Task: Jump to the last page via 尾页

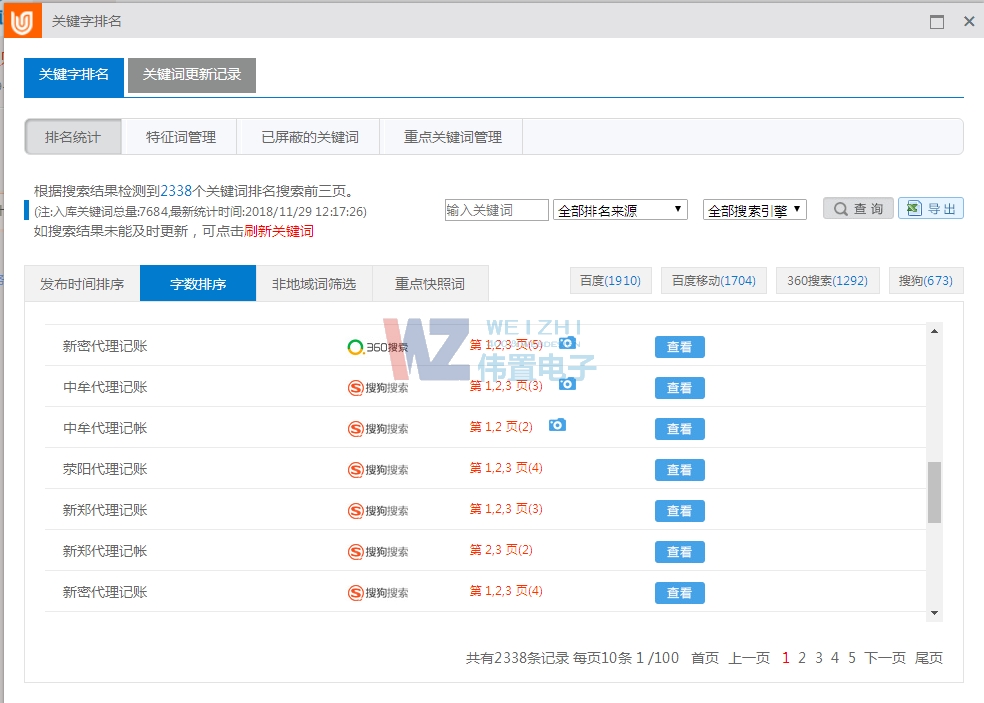Action: (x=928, y=658)
